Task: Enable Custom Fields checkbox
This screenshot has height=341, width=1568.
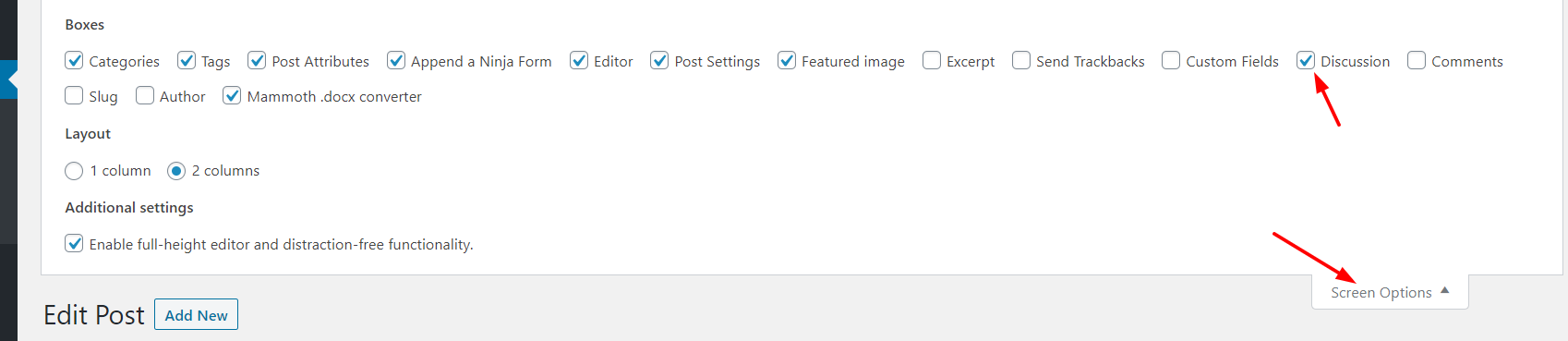Action: [1171, 61]
